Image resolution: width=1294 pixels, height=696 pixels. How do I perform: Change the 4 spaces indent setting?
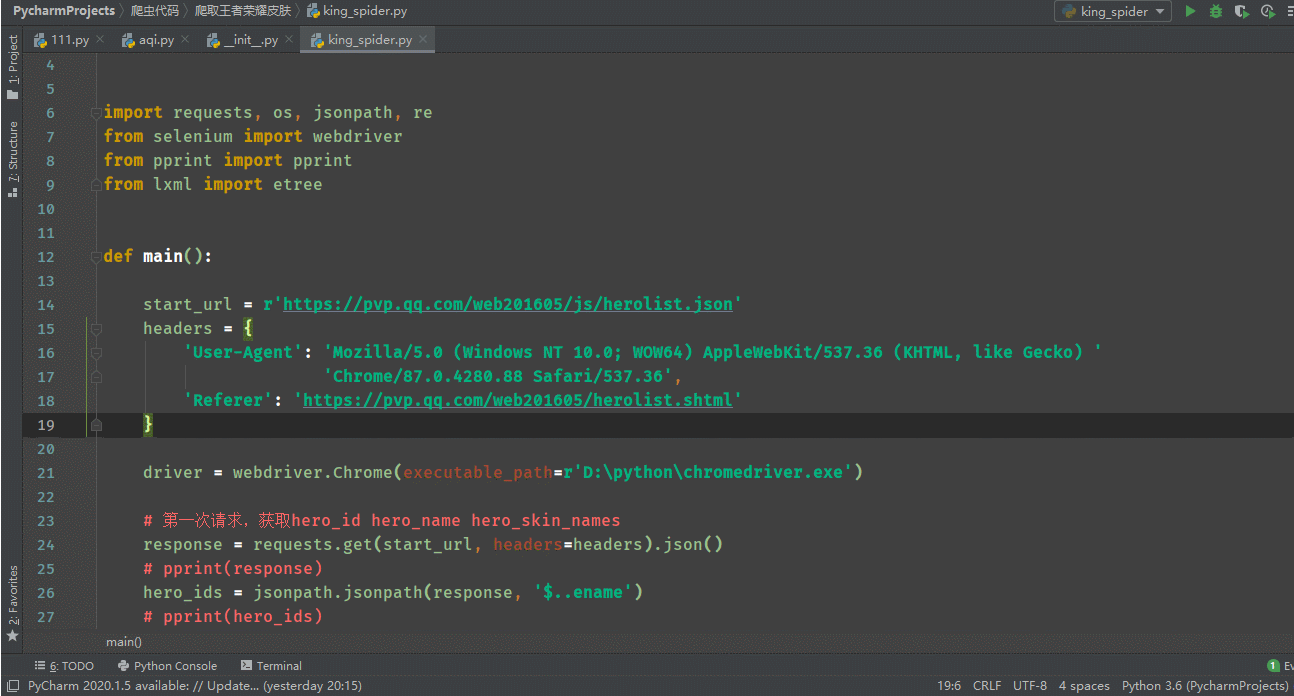click(x=1084, y=686)
